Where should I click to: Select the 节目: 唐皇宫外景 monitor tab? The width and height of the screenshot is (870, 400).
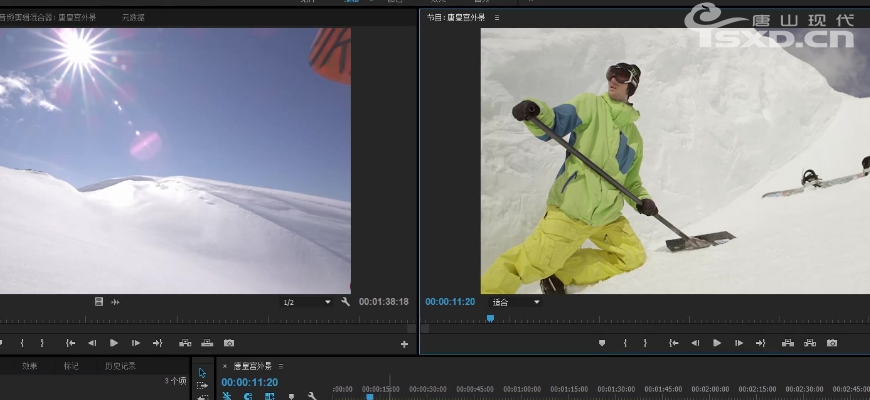tap(456, 18)
